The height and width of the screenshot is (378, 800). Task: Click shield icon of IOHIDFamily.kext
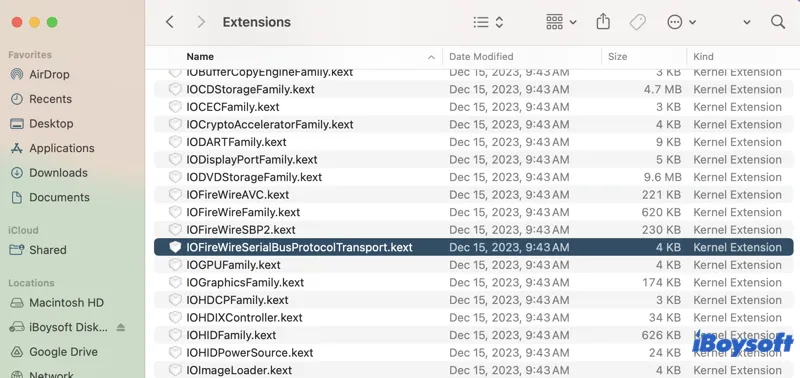tap(176, 335)
